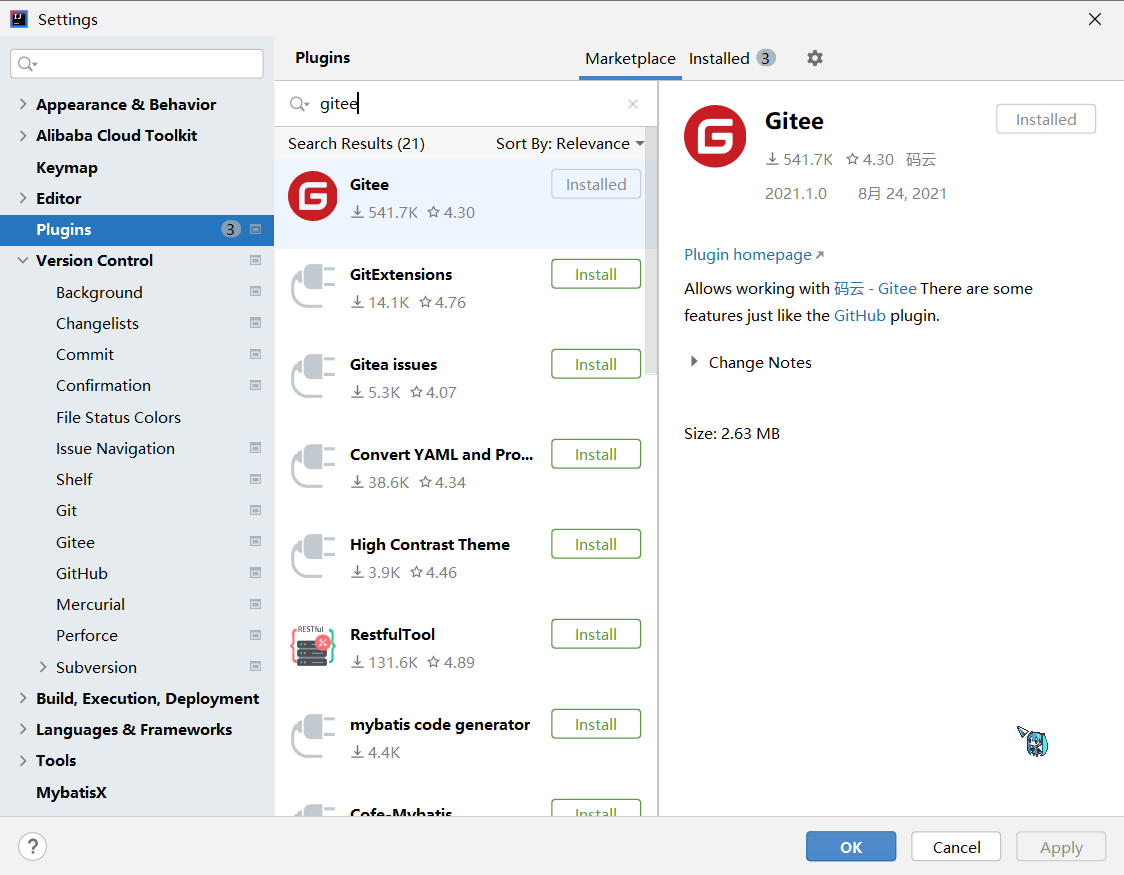This screenshot has width=1124, height=875.
Task: Click the project-level icon beside Shelf
Action: [x=255, y=479]
